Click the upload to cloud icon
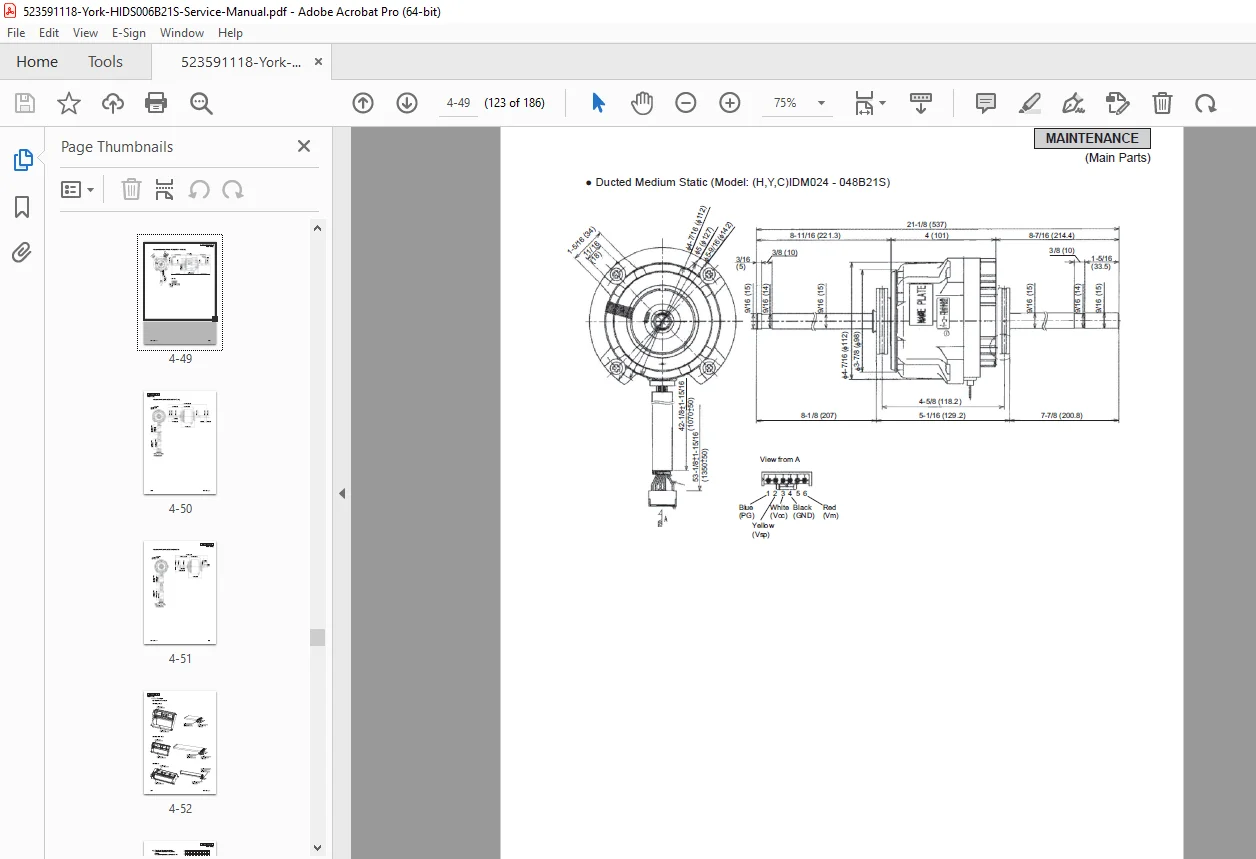1256x859 pixels. click(113, 103)
